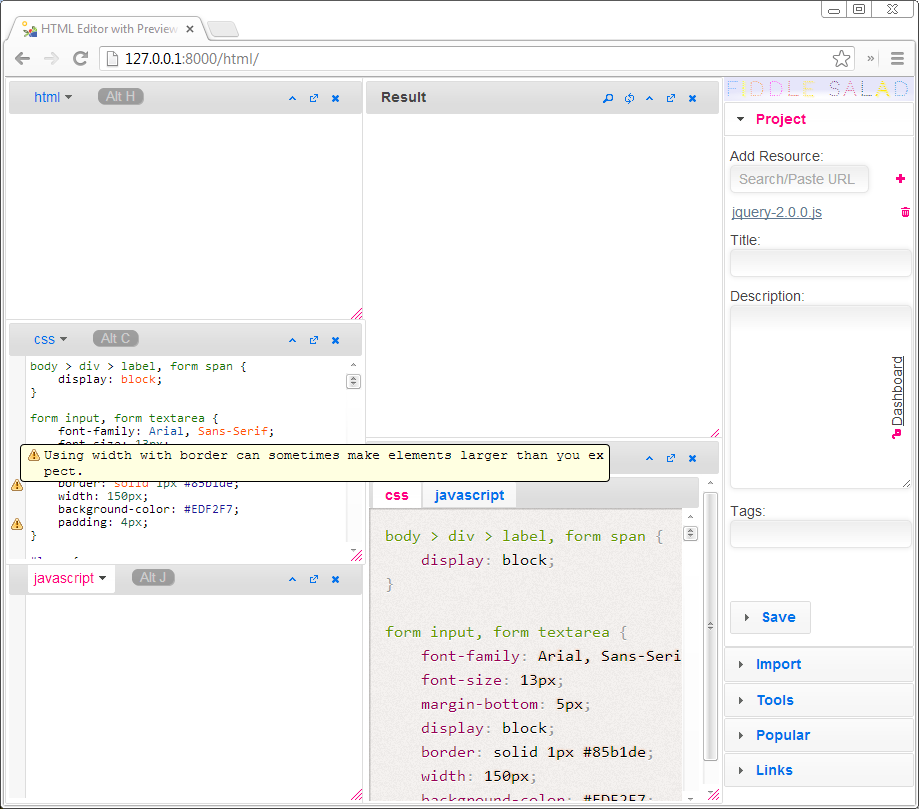Focus the Search/Paste URL resource field
The image size is (919, 809).
799,179
